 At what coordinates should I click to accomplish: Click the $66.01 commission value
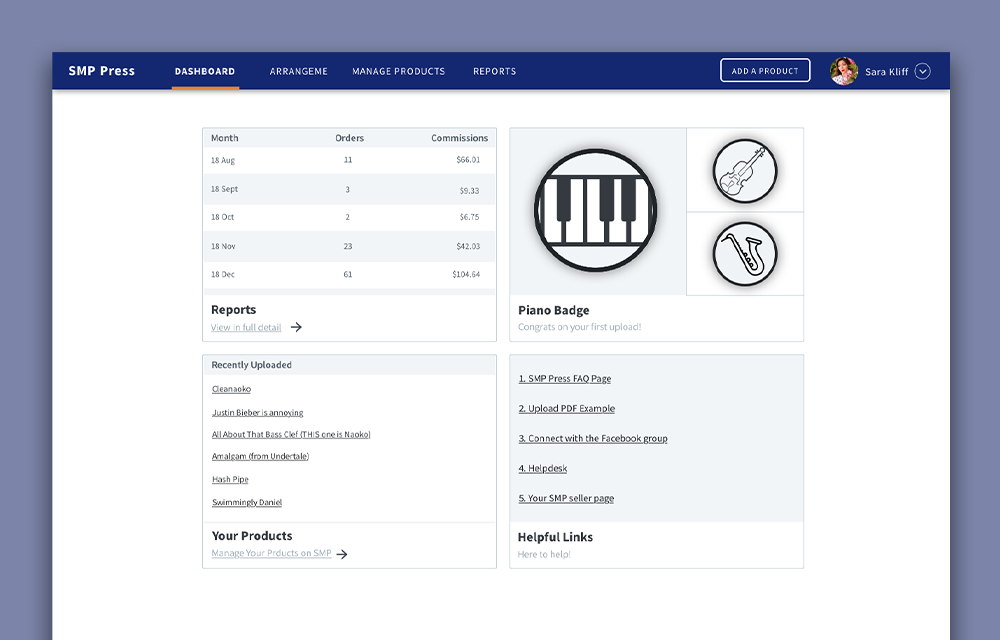pos(468,160)
